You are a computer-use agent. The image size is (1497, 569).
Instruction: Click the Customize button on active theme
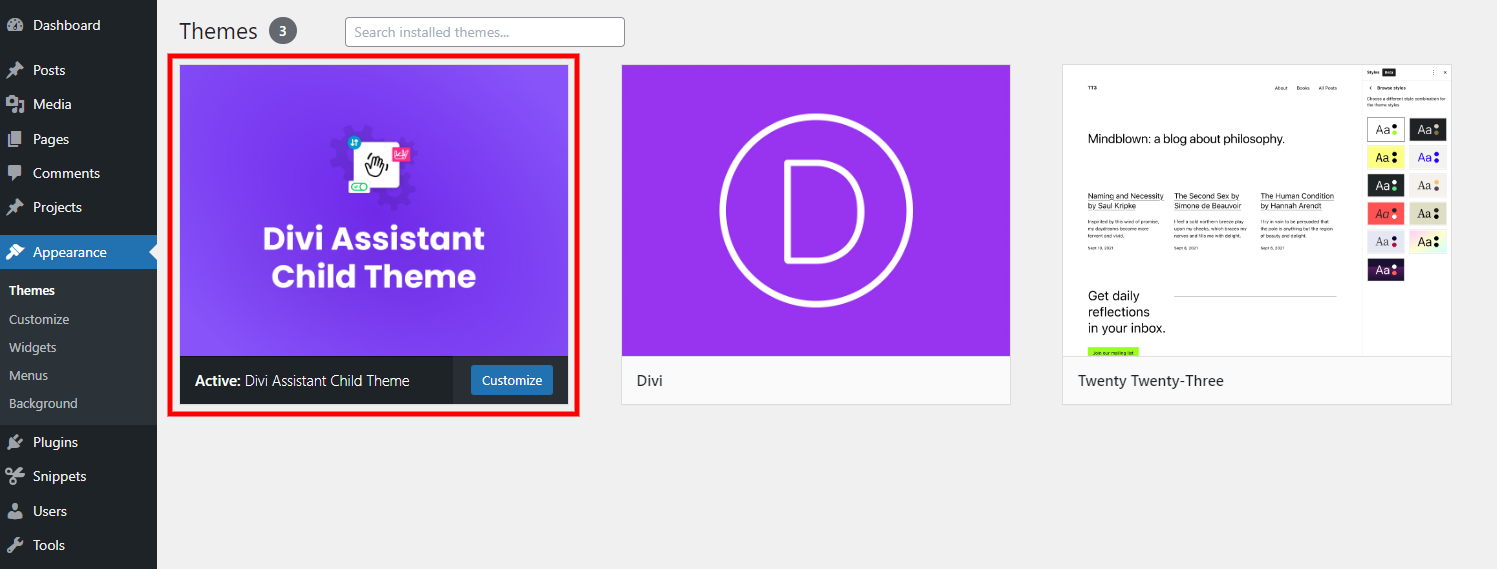click(x=512, y=380)
